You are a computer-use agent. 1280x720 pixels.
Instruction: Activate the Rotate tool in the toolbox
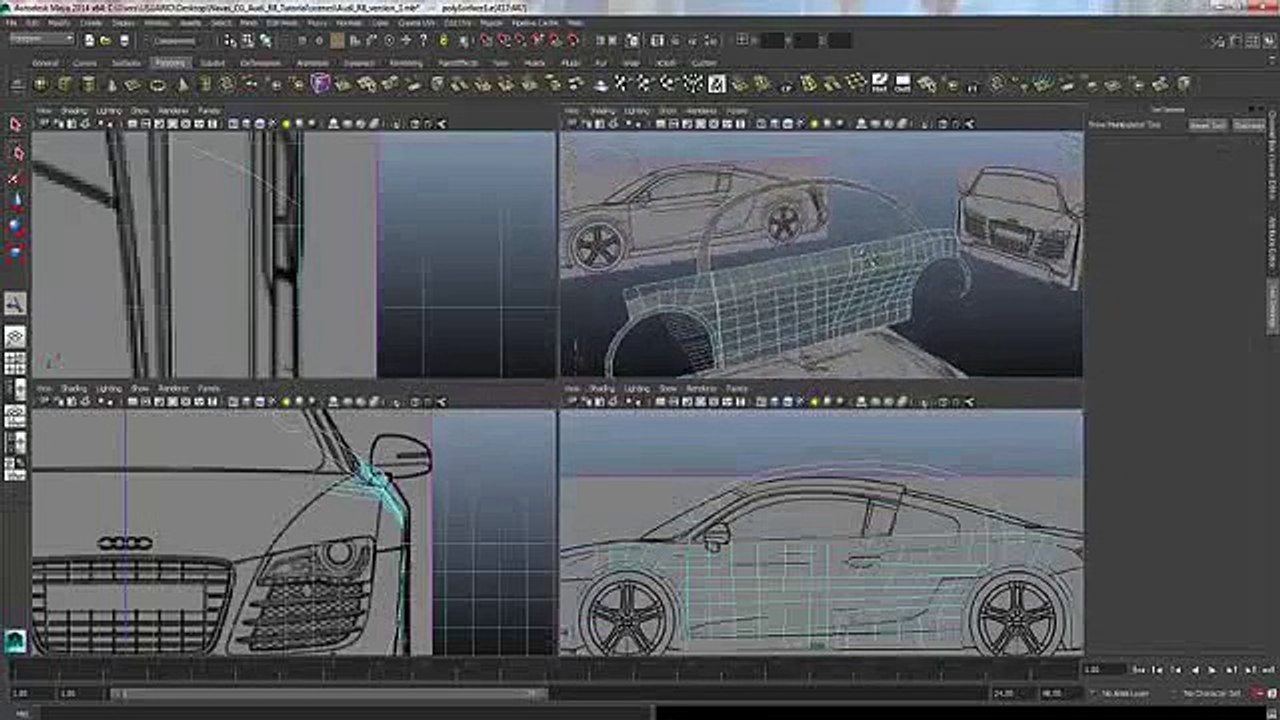[15, 228]
